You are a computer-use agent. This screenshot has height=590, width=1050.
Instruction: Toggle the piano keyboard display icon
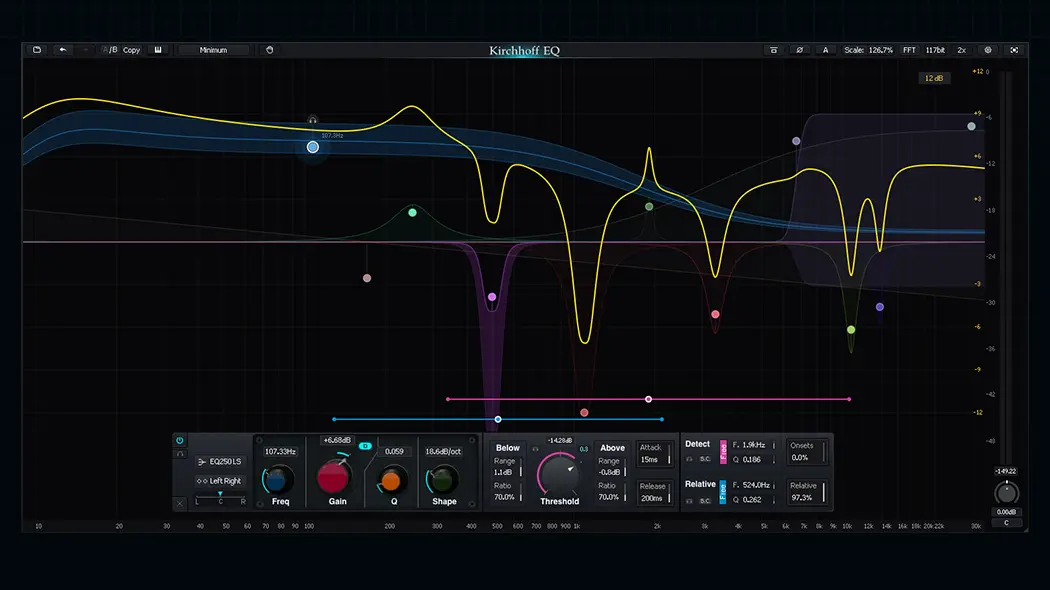pyautogui.click(x=158, y=50)
